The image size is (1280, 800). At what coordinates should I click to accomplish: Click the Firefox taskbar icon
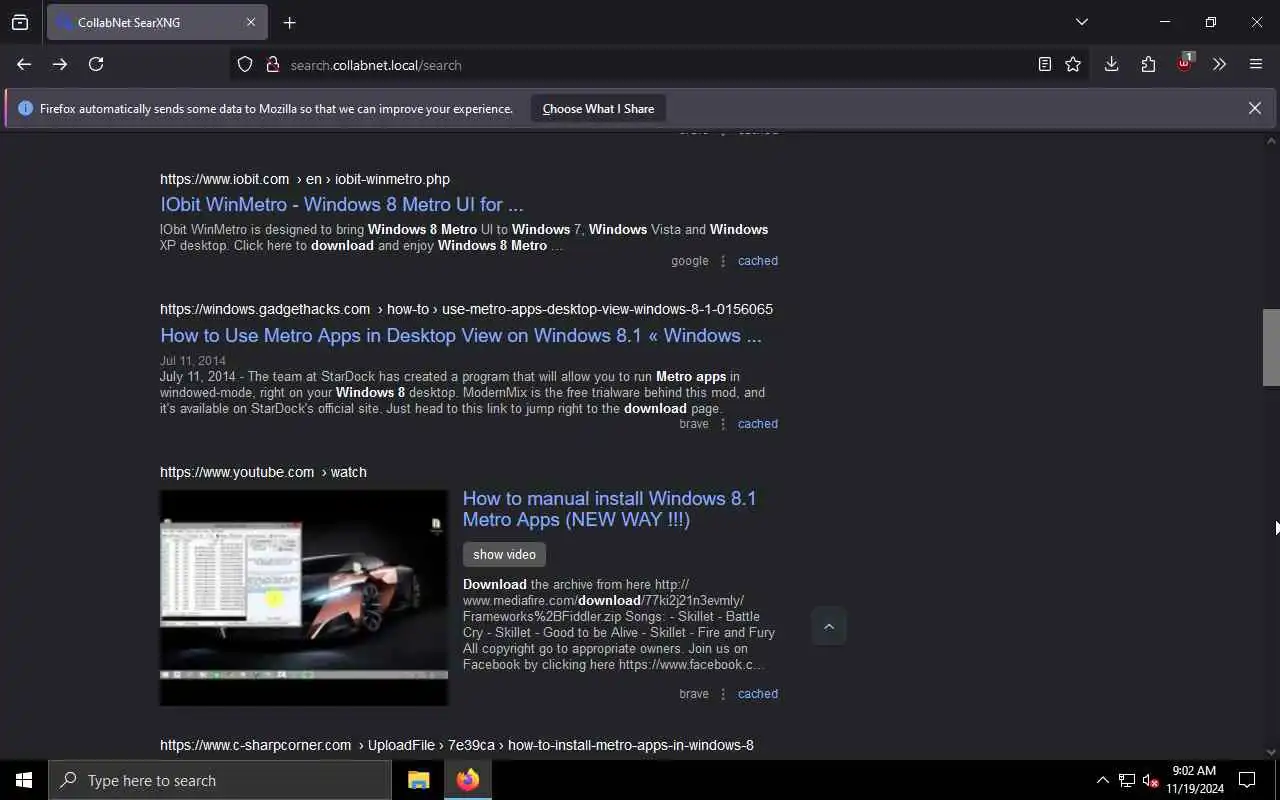[x=467, y=780]
